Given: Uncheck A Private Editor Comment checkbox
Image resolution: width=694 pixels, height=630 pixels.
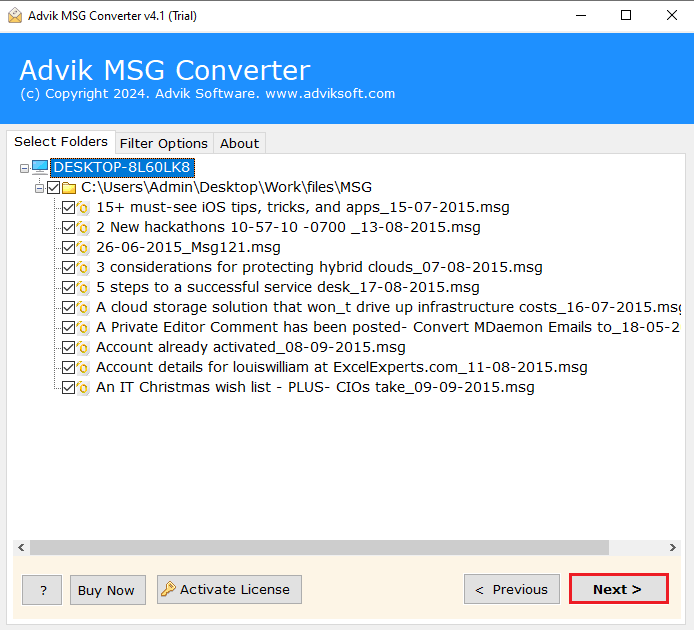Looking at the screenshot, I should [x=68, y=327].
